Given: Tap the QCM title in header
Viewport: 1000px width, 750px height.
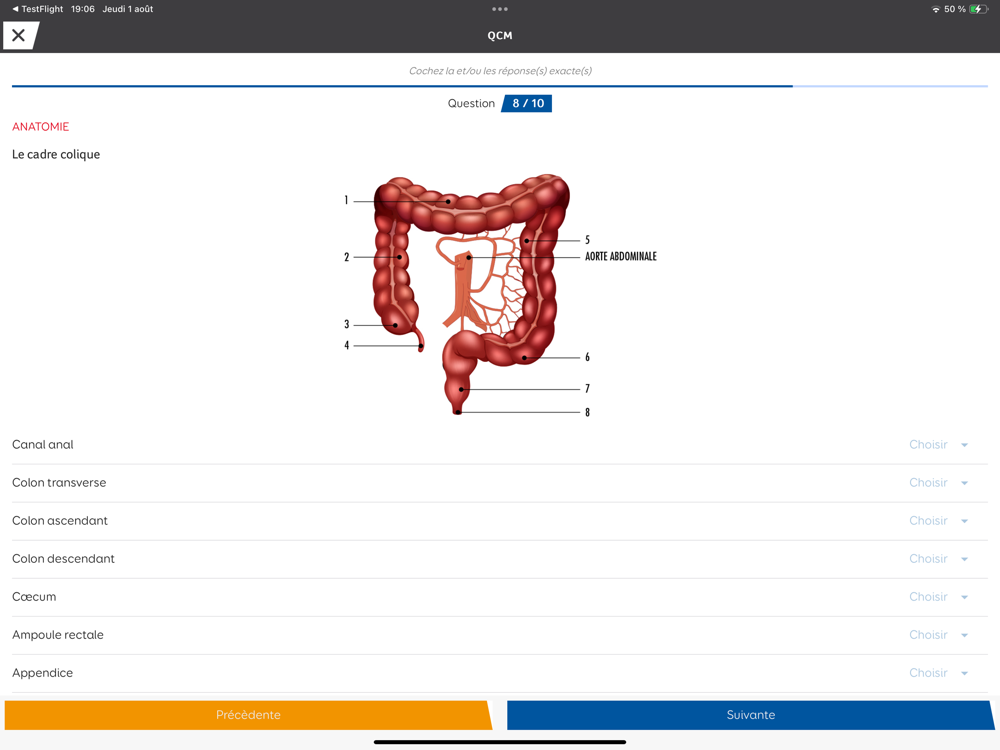Looking at the screenshot, I should pos(500,36).
